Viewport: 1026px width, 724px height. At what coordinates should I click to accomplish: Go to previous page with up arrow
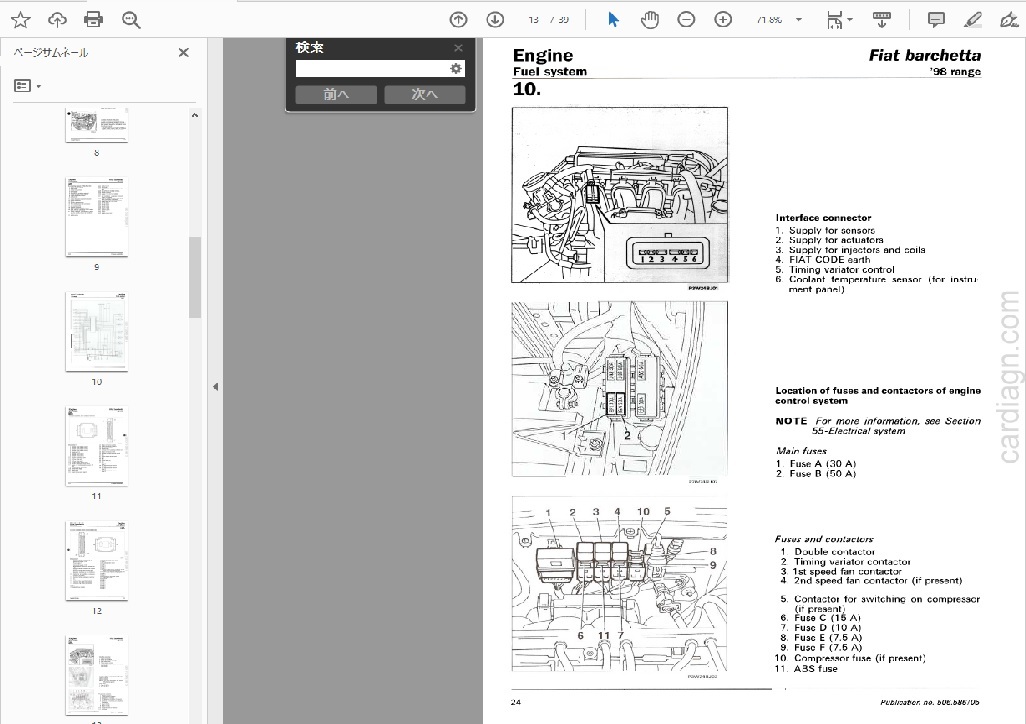(x=459, y=20)
